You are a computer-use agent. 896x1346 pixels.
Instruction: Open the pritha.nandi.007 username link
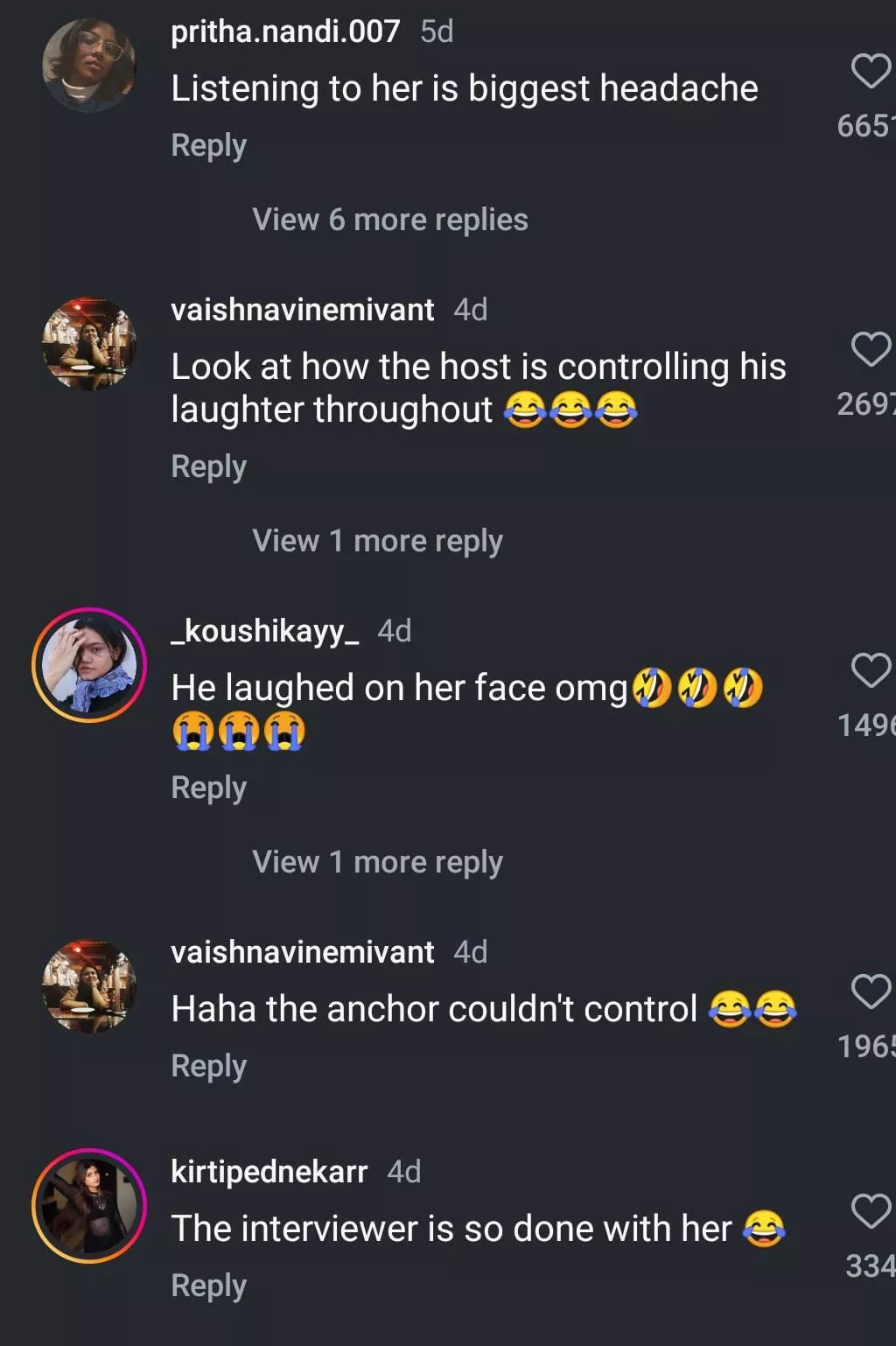click(285, 32)
